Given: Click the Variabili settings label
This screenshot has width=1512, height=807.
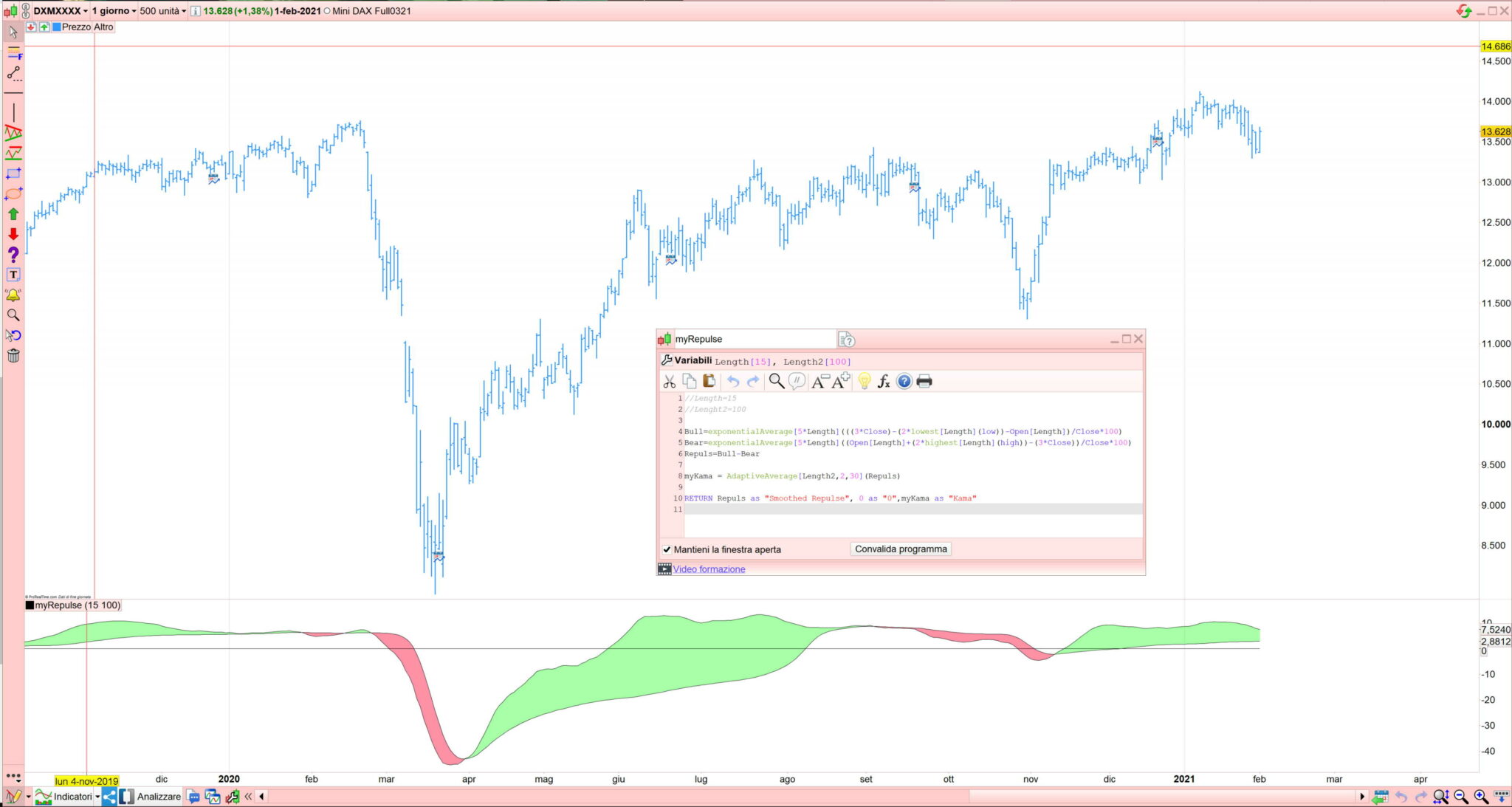Looking at the screenshot, I should coord(692,360).
